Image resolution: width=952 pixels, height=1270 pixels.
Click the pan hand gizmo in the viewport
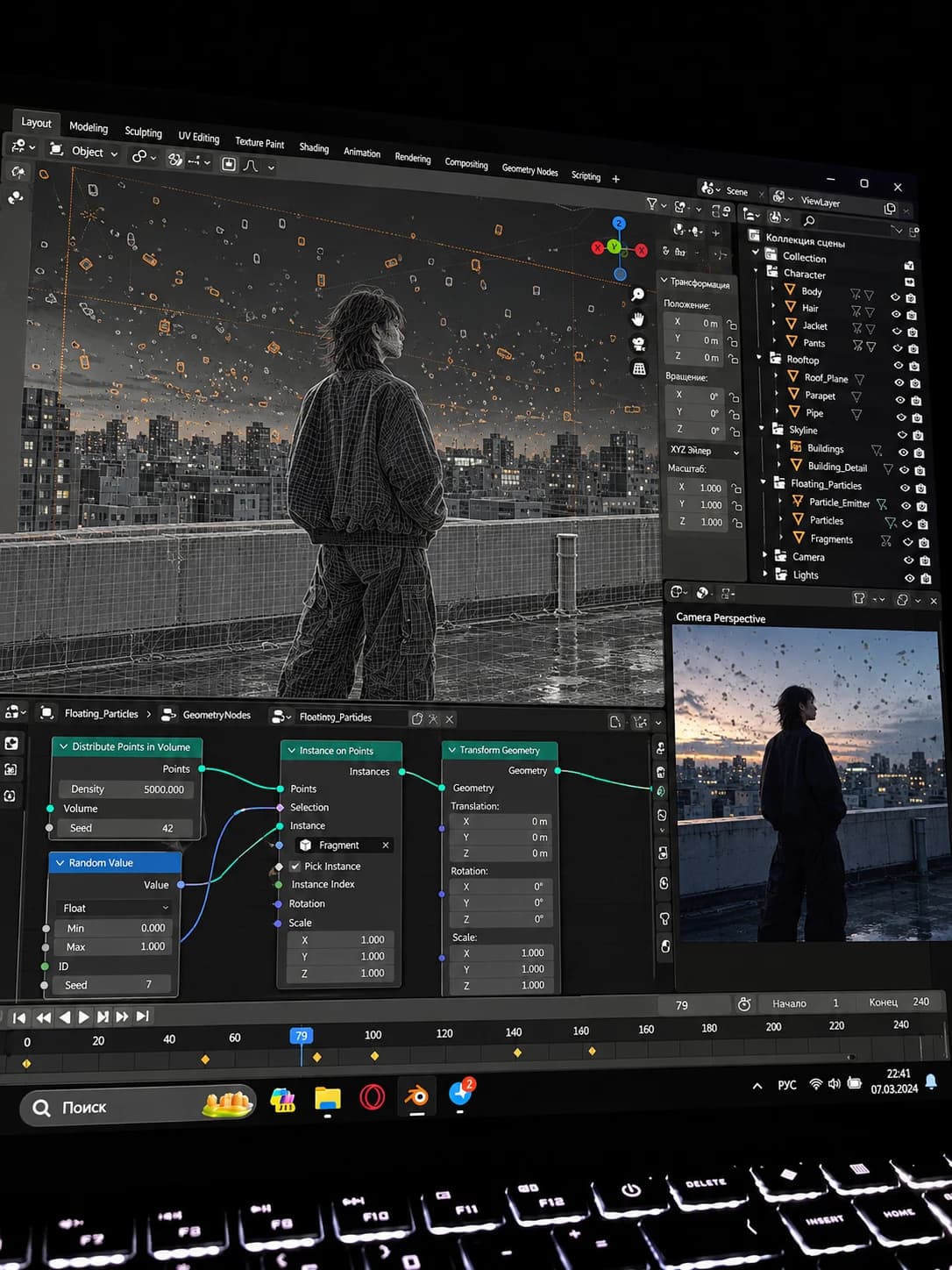[x=638, y=319]
